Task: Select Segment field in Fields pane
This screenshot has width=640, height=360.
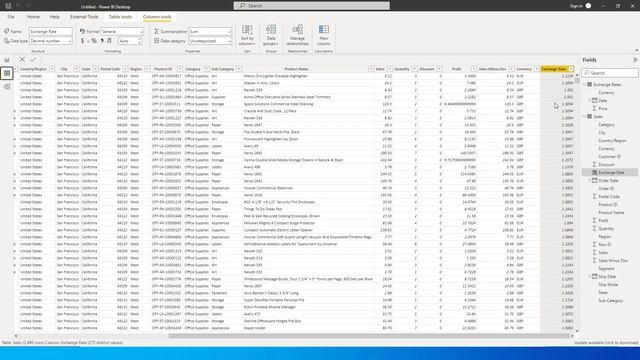Action: click(606, 269)
